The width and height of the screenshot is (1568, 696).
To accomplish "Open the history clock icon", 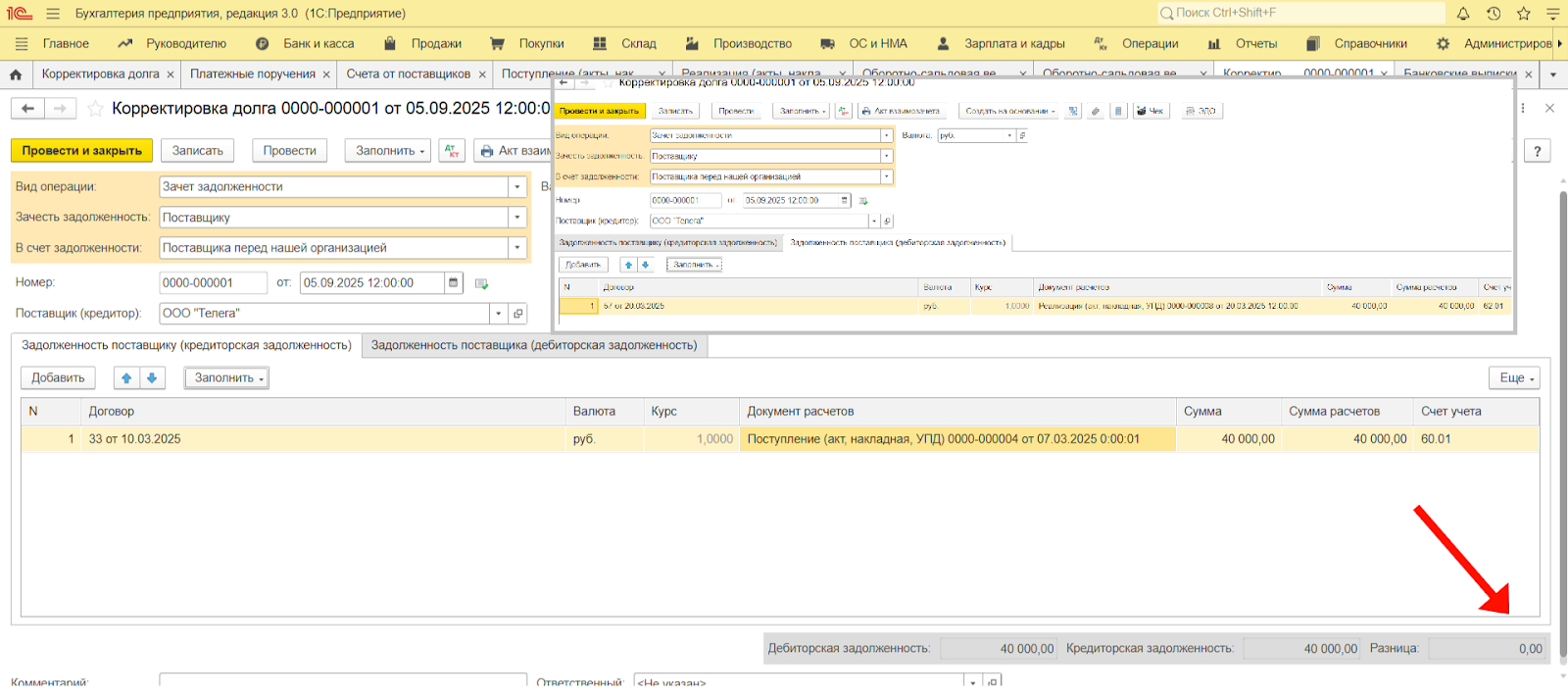I will [x=1493, y=14].
